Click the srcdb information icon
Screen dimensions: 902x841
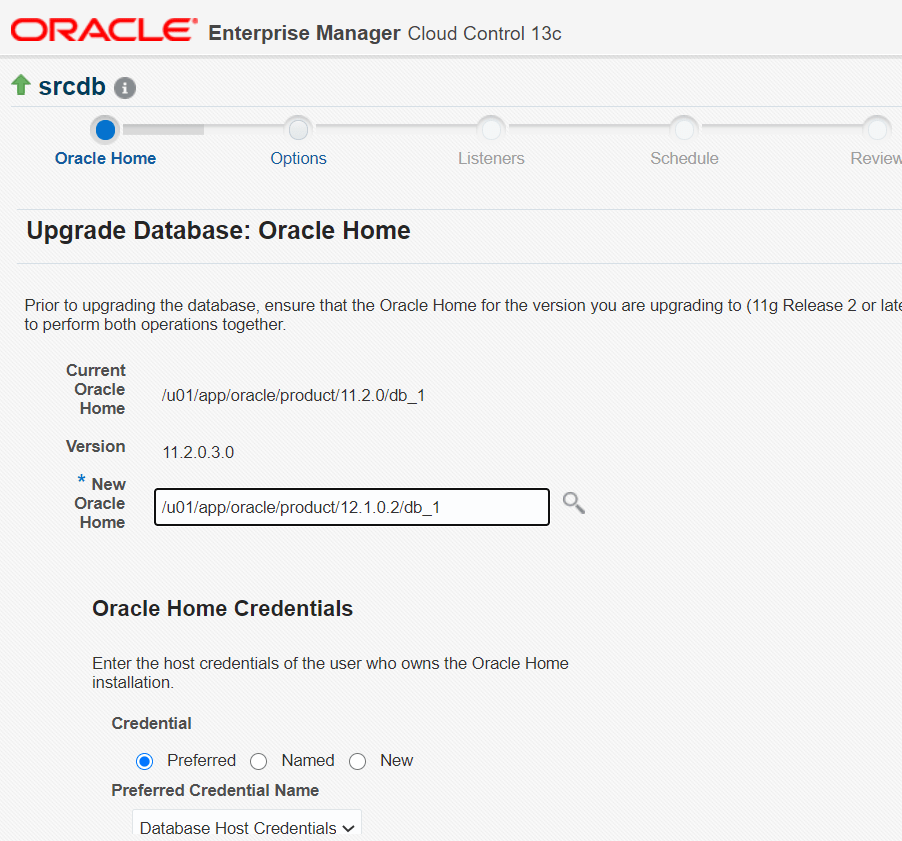[125, 88]
